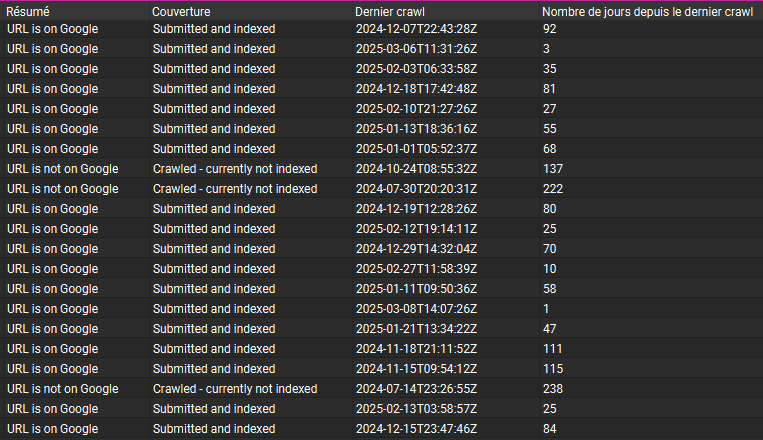
Task: Select 'URL is not on Google' in the 222 days row
Action: pos(63,188)
